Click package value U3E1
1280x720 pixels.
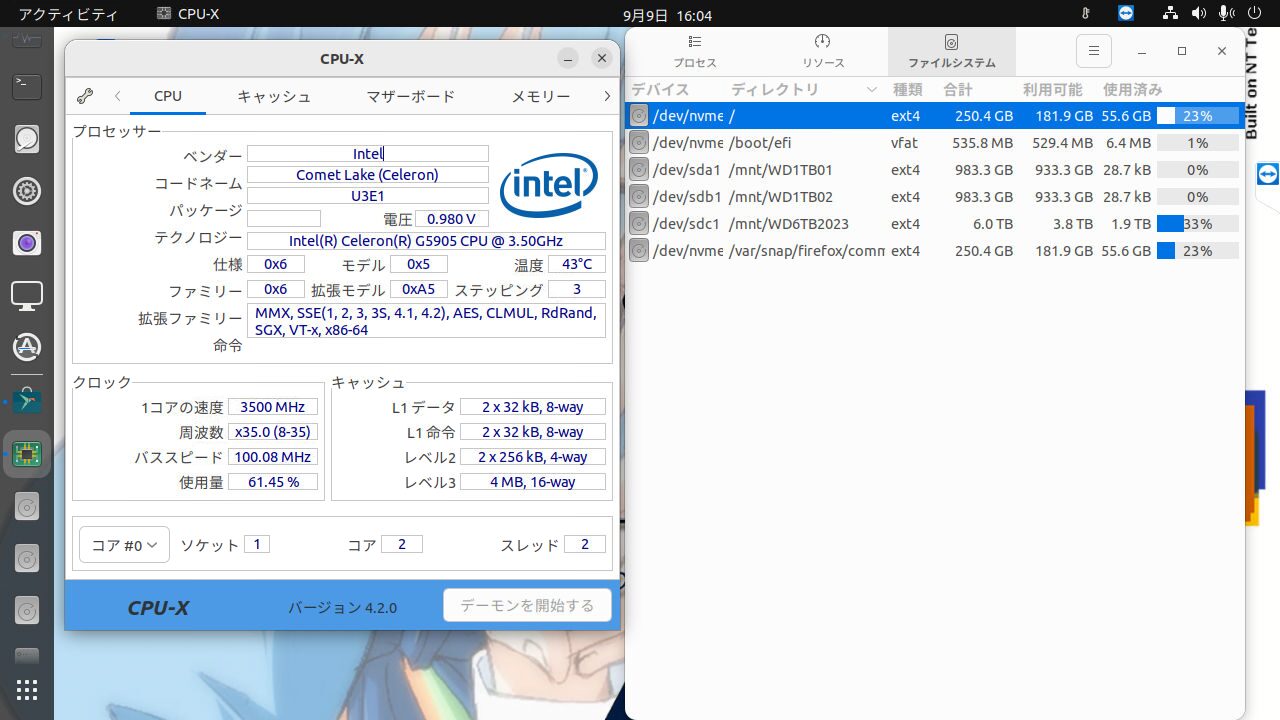(x=368, y=196)
